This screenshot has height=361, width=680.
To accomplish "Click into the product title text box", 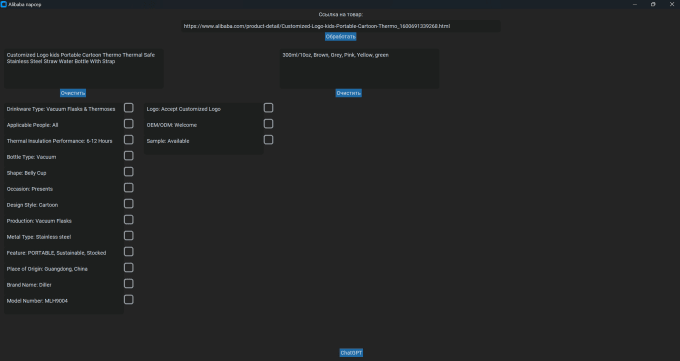I will pos(84,69).
